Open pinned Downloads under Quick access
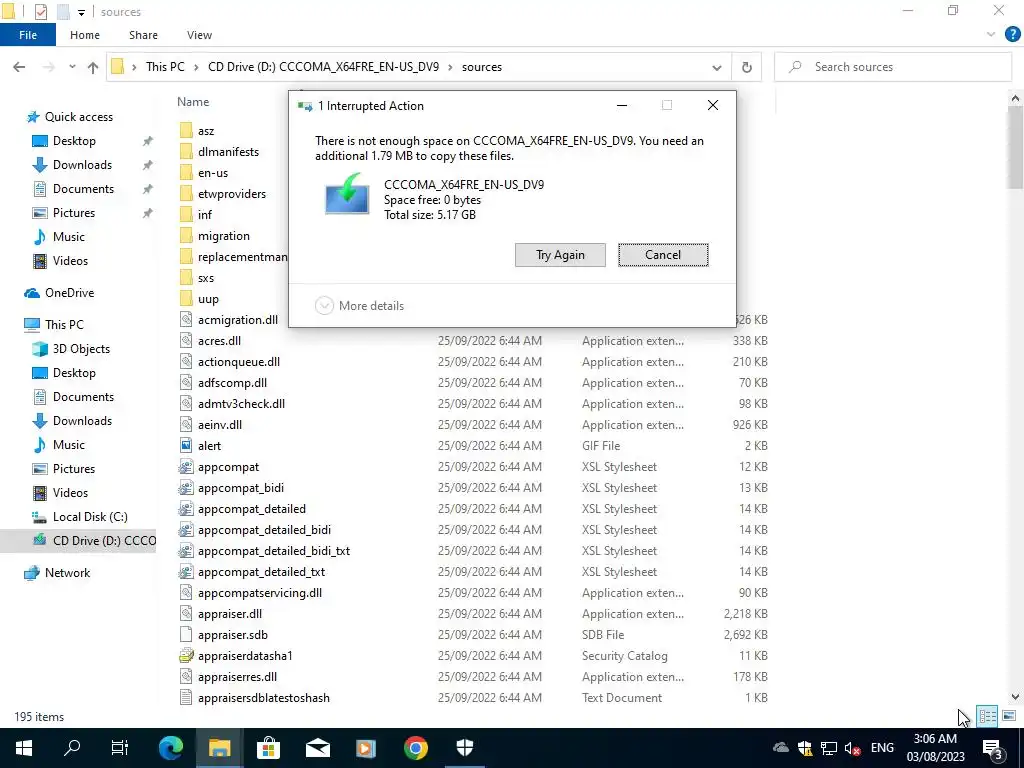The width and height of the screenshot is (1024, 768). 82,165
